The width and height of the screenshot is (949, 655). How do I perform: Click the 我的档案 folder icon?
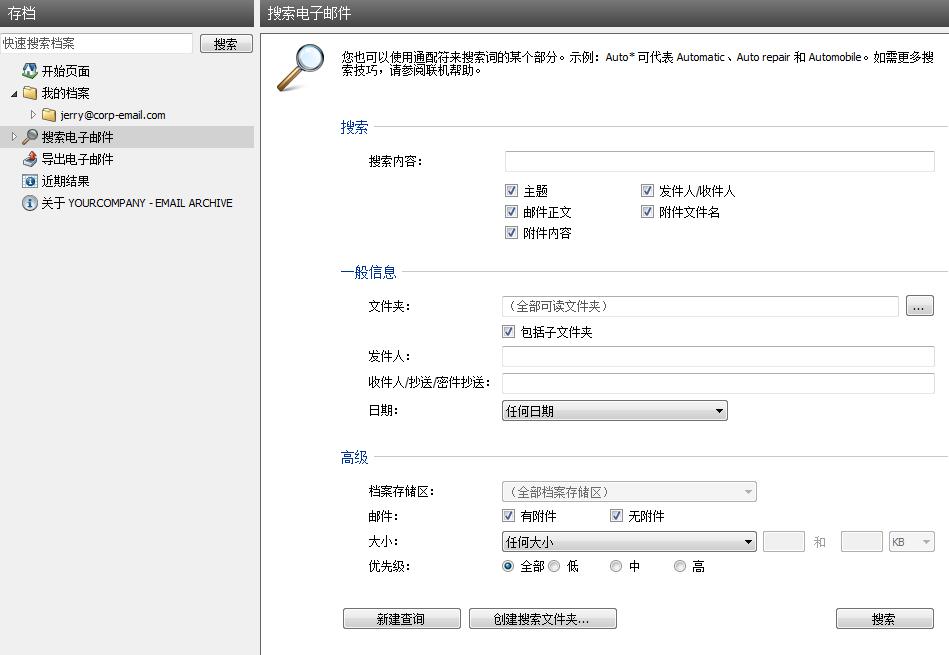click(30, 93)
